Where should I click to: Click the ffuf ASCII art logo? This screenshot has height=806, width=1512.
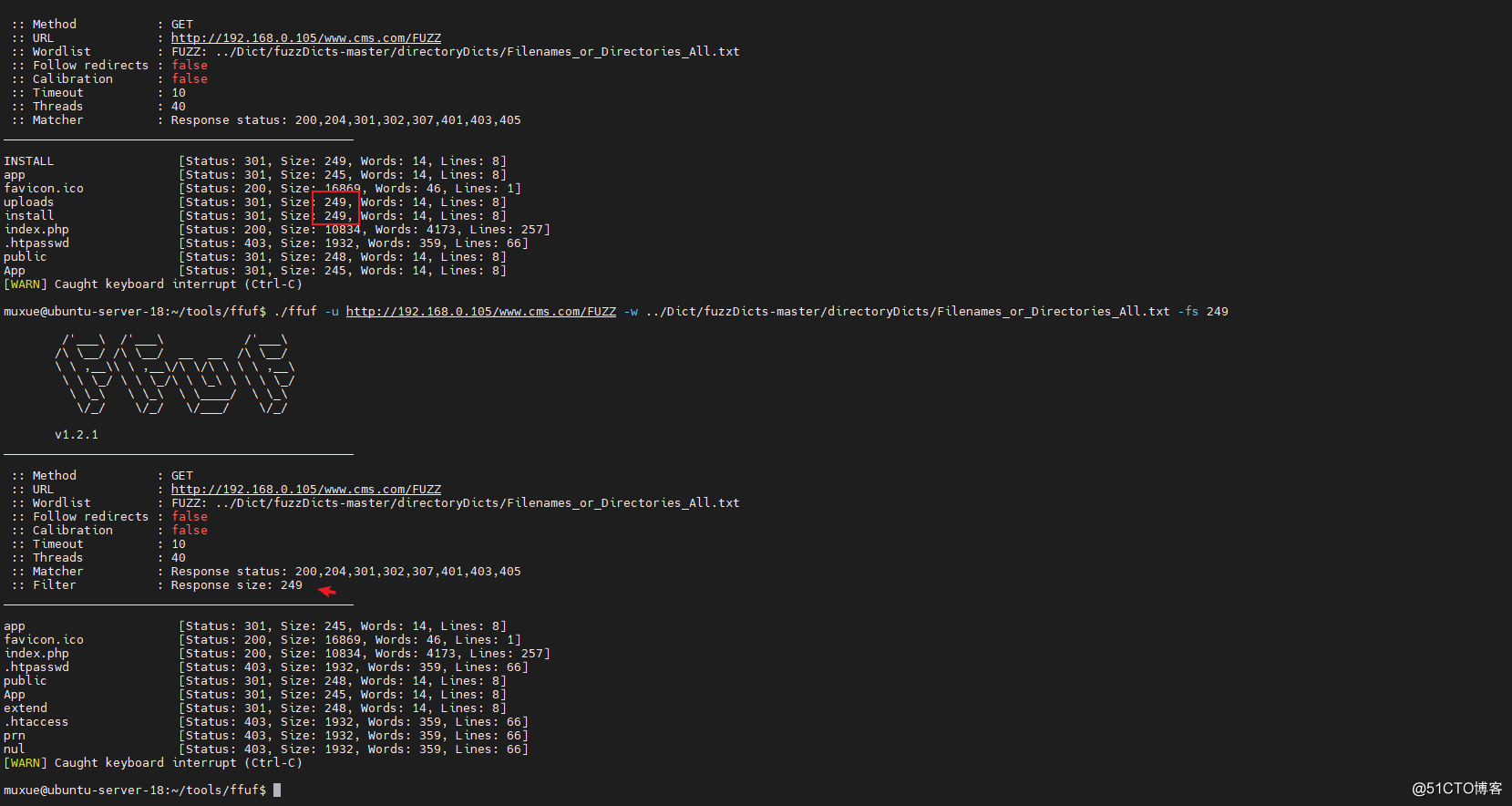pyautogui.click(x=174, y=375)
